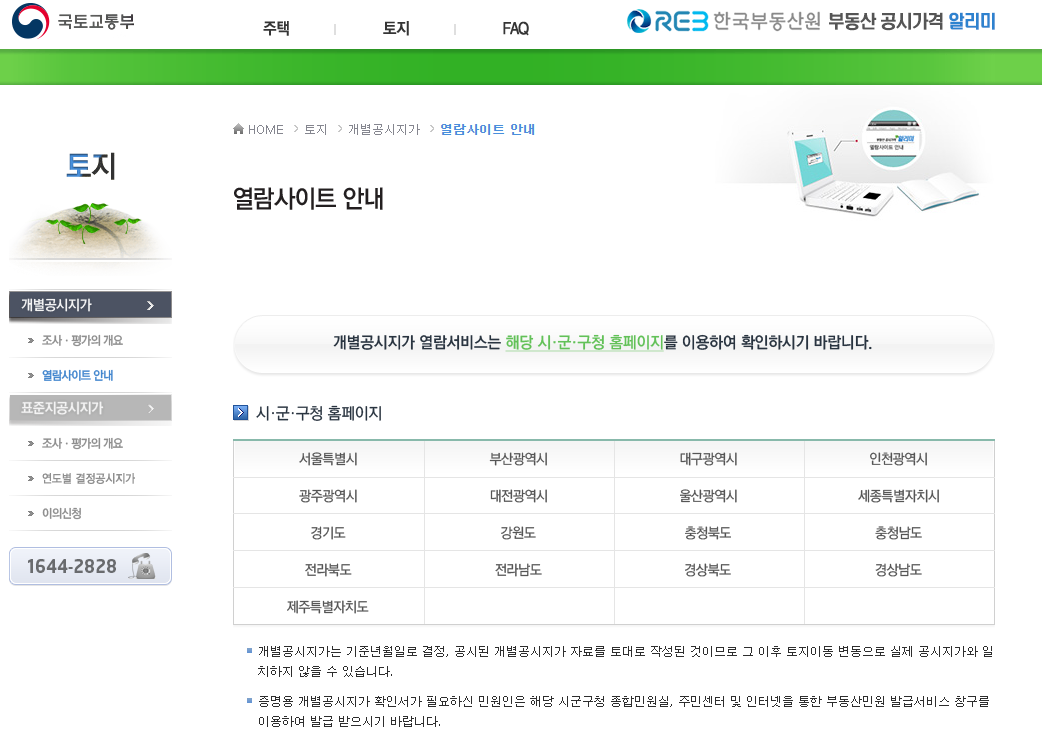Expand the 표준지공시지가 sidebar section

point(90,408)
